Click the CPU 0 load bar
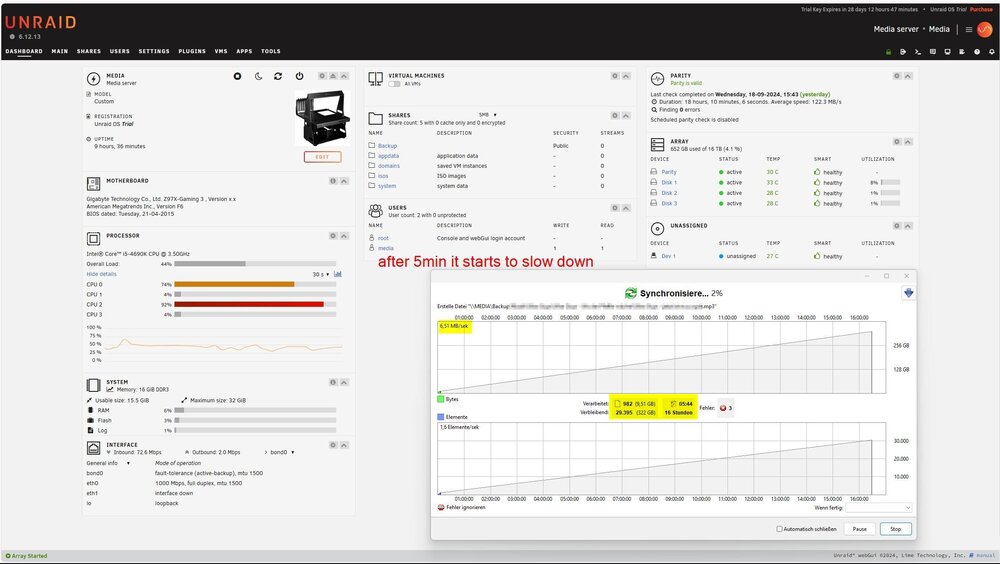This screenshot has height=564, width=1000. tap(255, 285)
